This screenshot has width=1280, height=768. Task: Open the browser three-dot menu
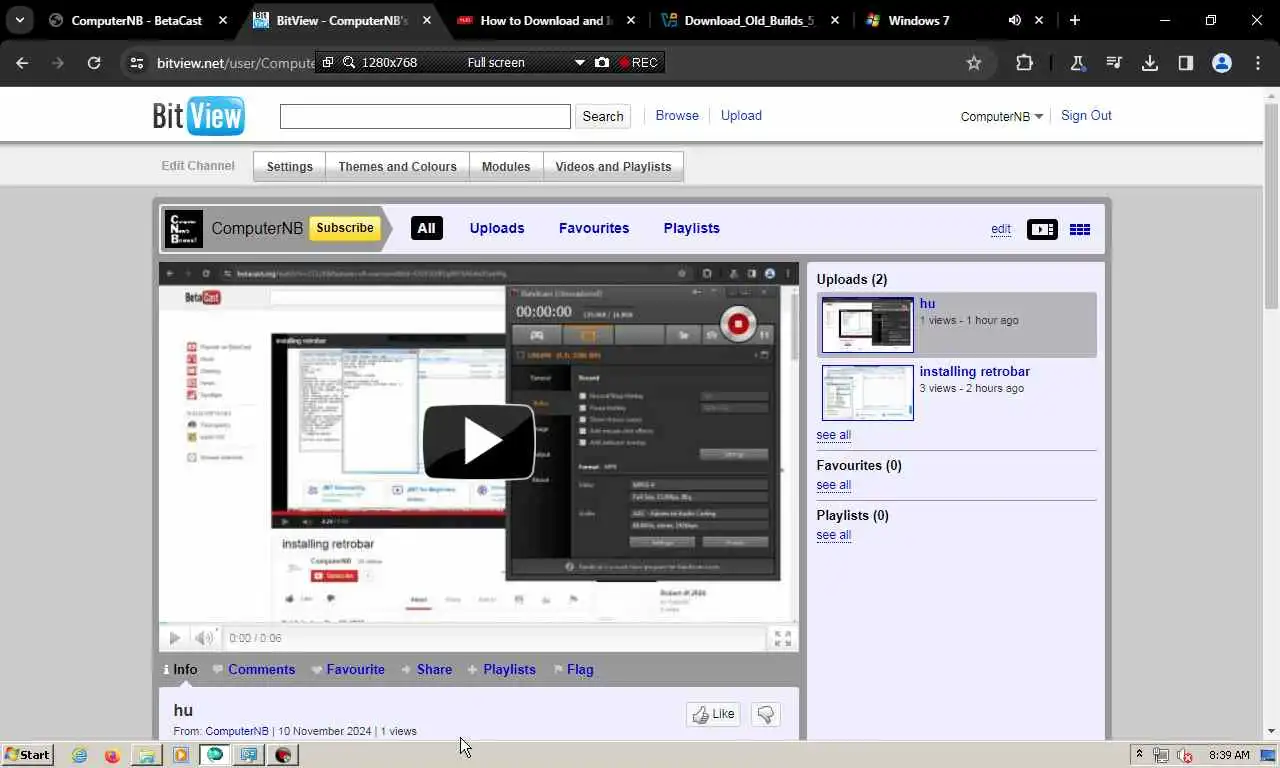(1258, 63)
